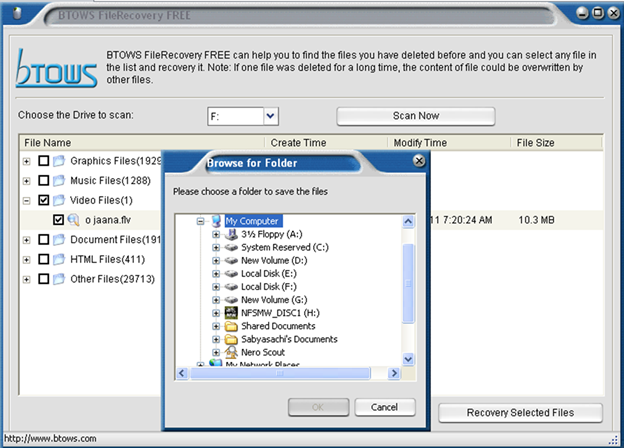Expand the Document Files group

27,240
